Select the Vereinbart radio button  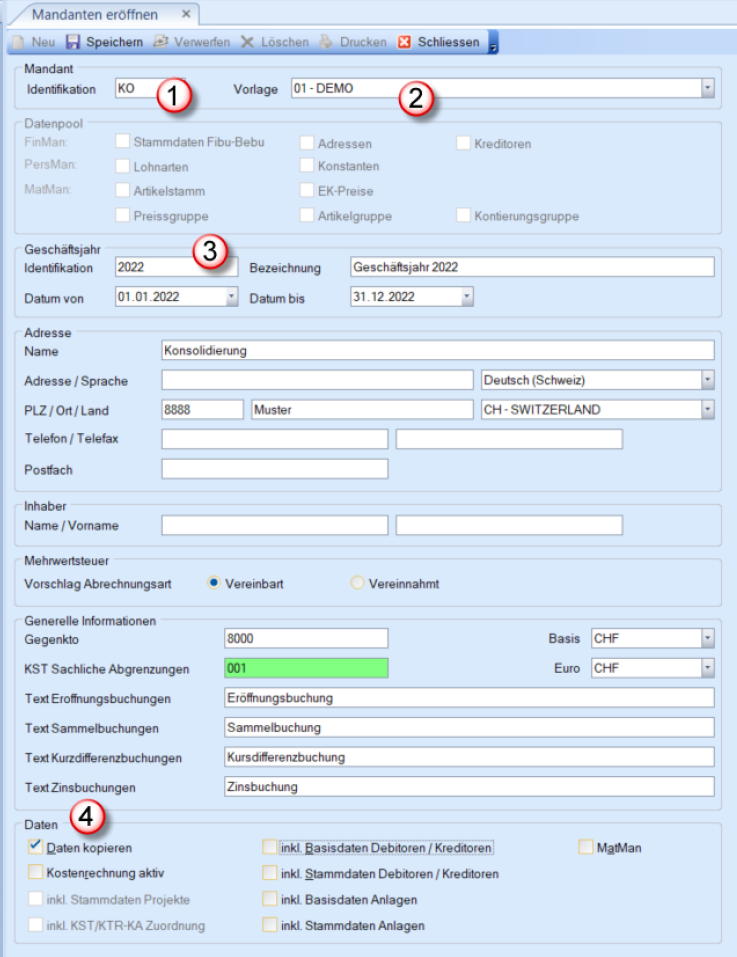(214, 583)
